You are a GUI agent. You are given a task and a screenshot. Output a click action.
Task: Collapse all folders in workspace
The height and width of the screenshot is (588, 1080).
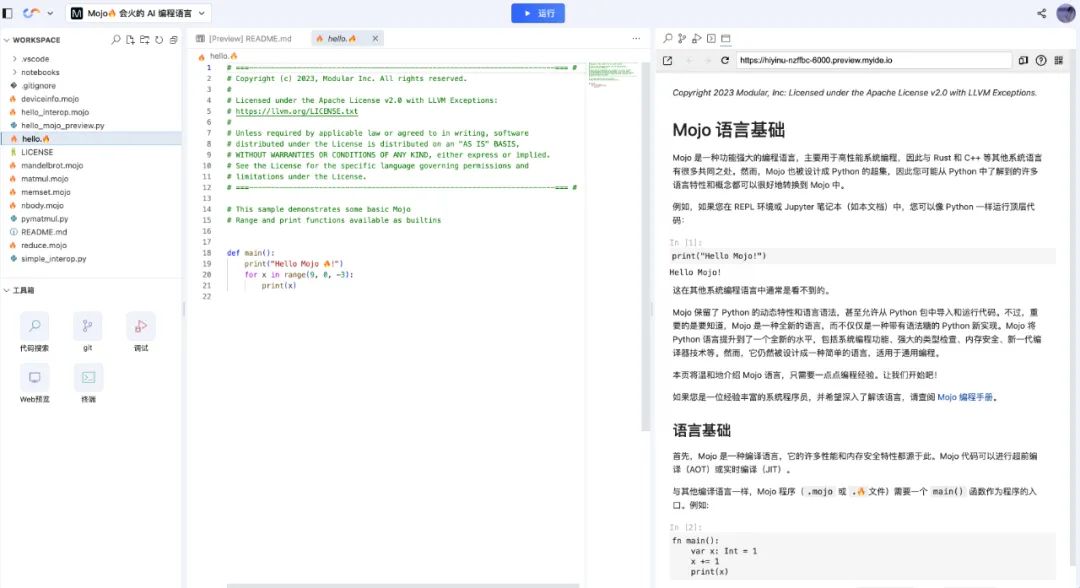tap(174, 40)
